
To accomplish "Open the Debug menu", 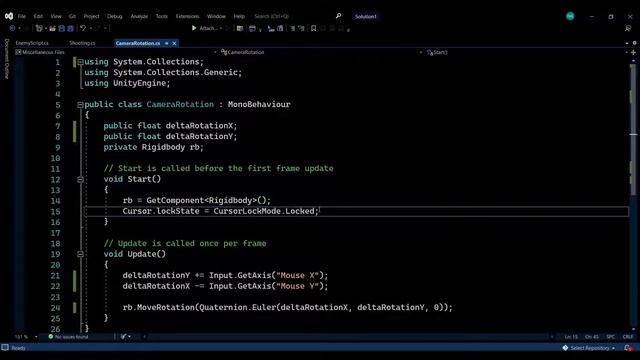I will pos(115,16).
